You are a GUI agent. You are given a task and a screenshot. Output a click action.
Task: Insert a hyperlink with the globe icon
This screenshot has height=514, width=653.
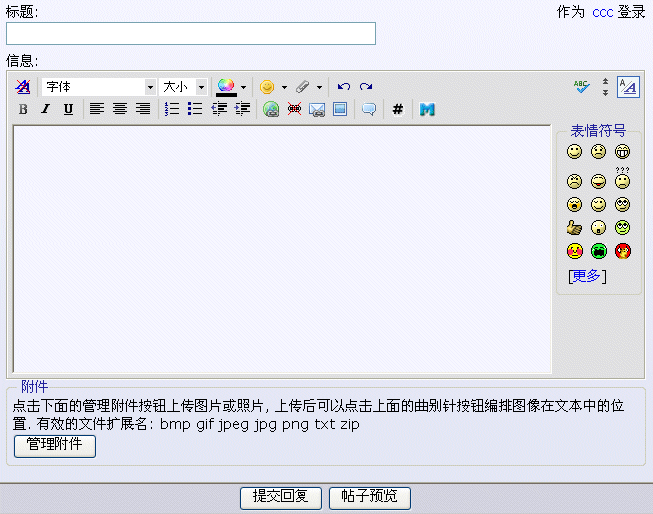[271, 109]
